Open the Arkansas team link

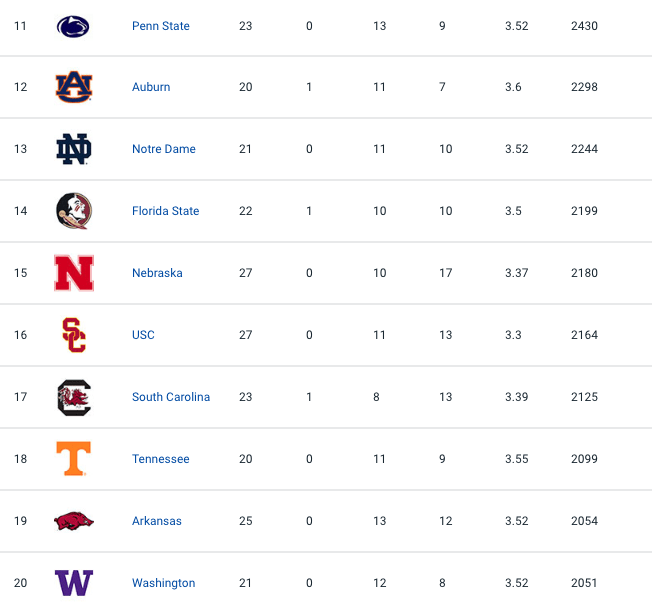pos(157,521)
